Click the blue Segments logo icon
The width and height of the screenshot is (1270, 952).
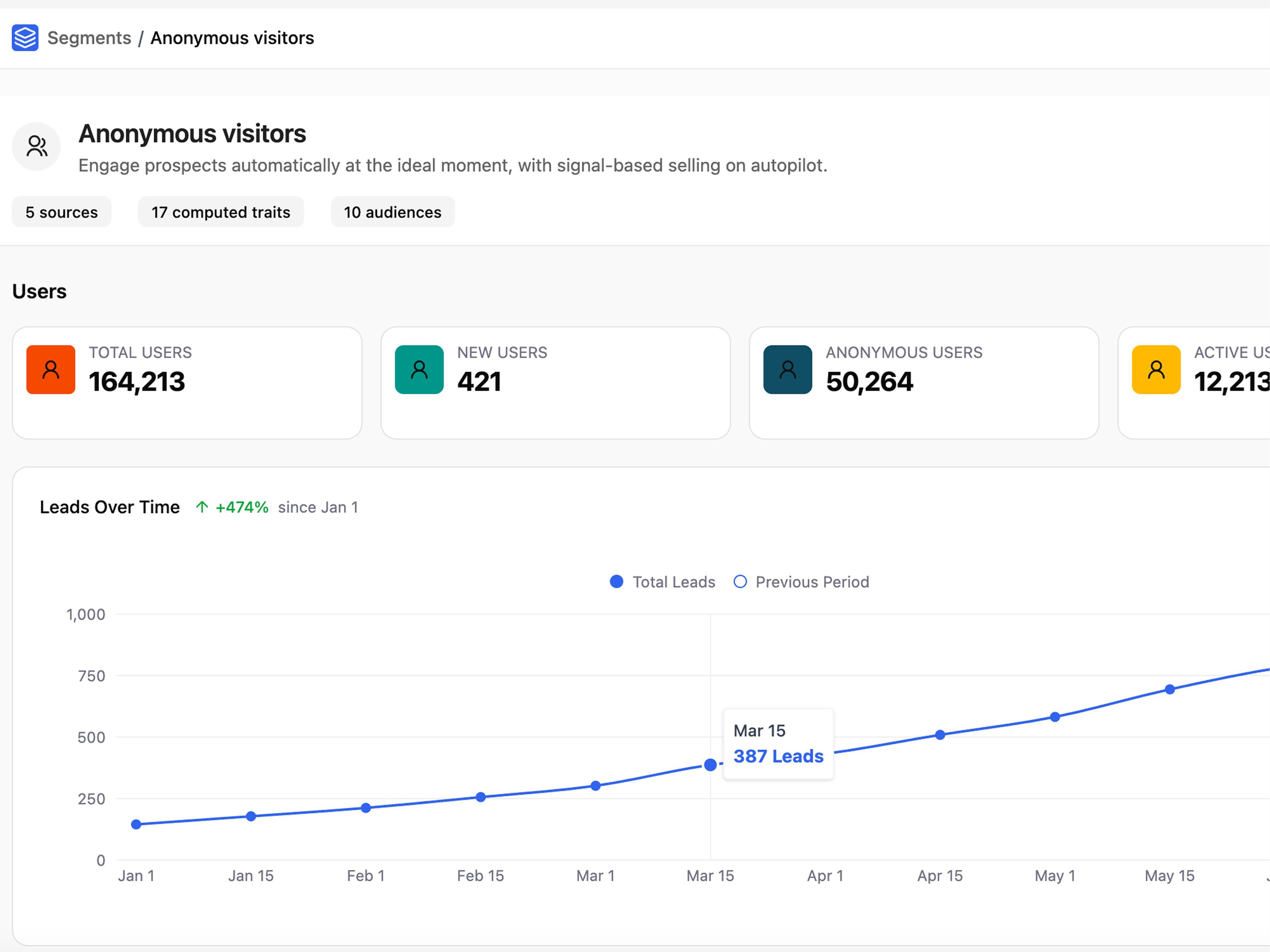25,38
